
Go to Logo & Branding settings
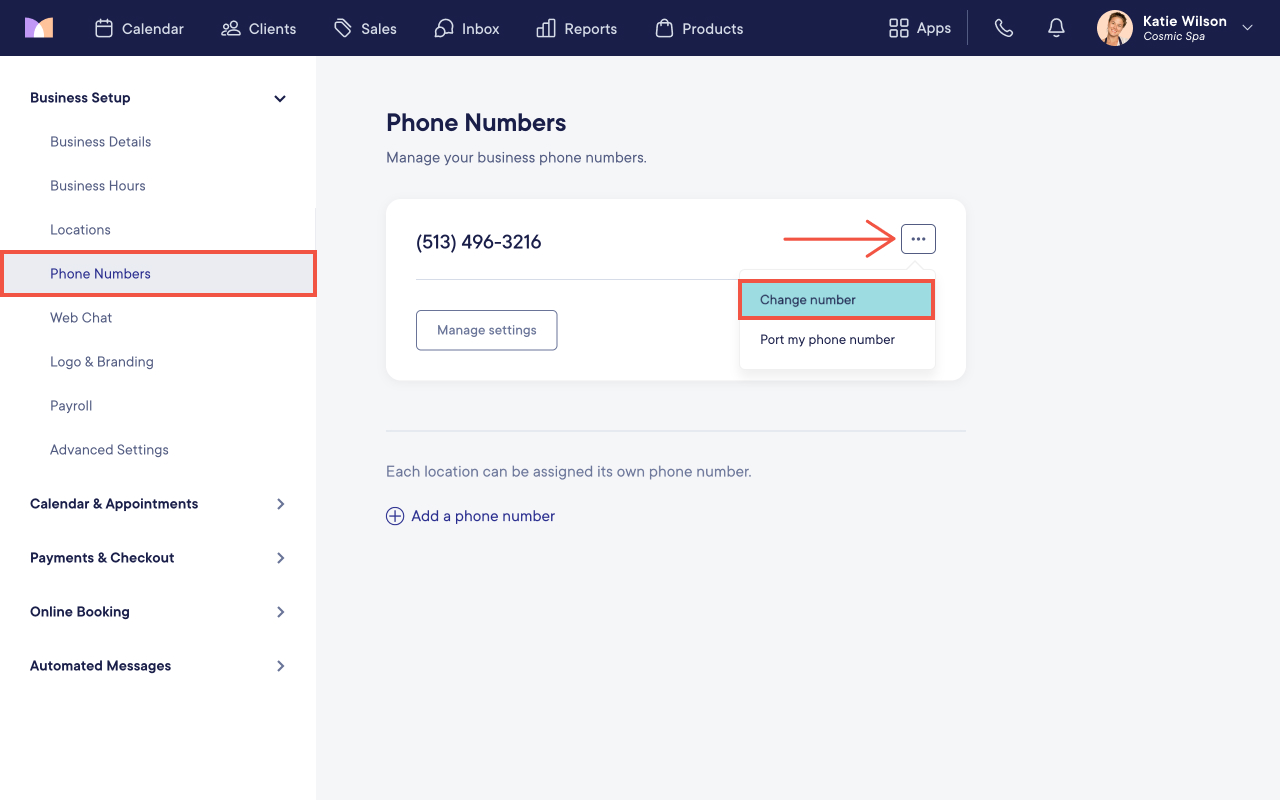[x=102, y=362]
